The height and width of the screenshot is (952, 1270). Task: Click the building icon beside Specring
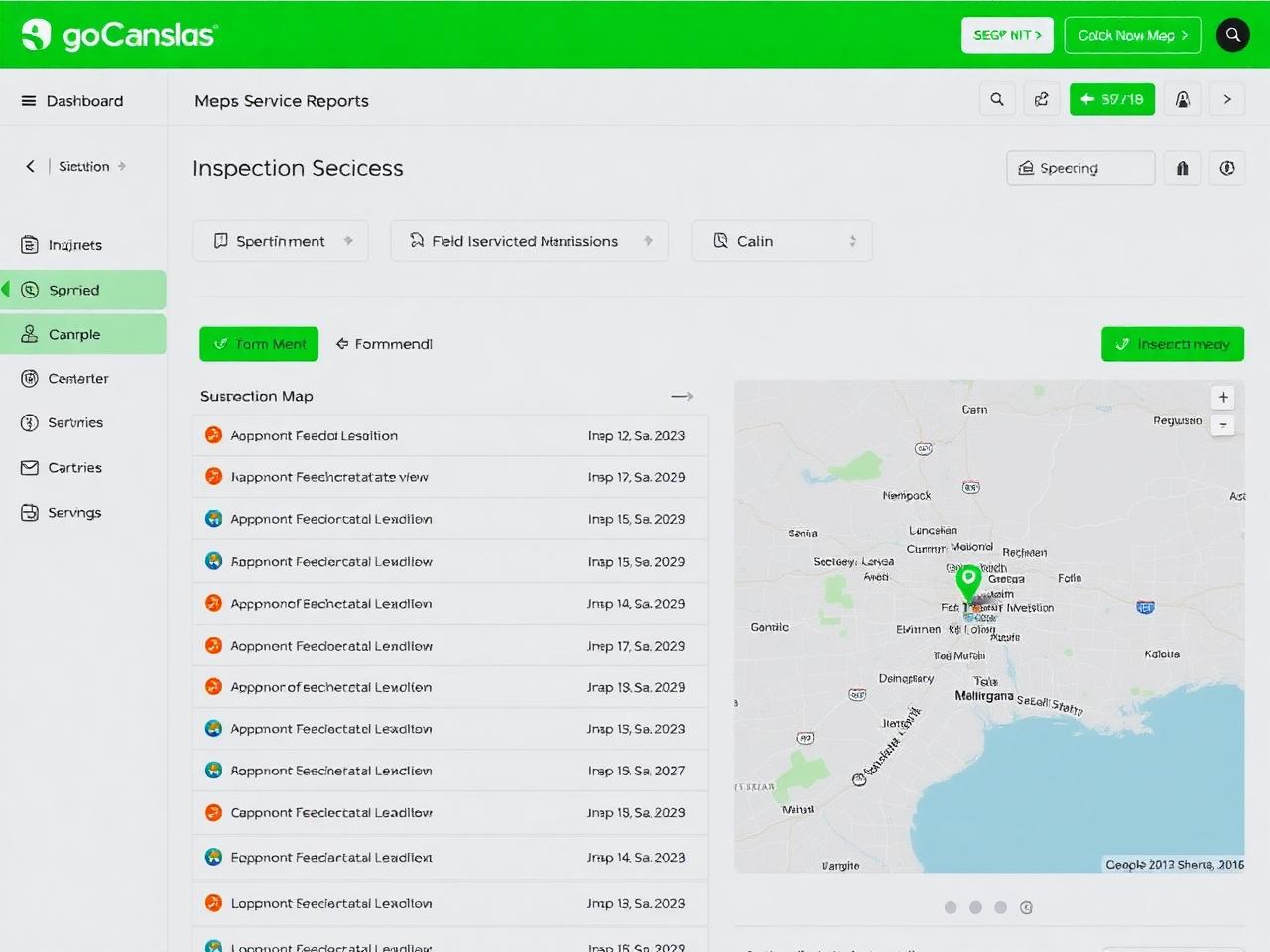point(1183,168)
